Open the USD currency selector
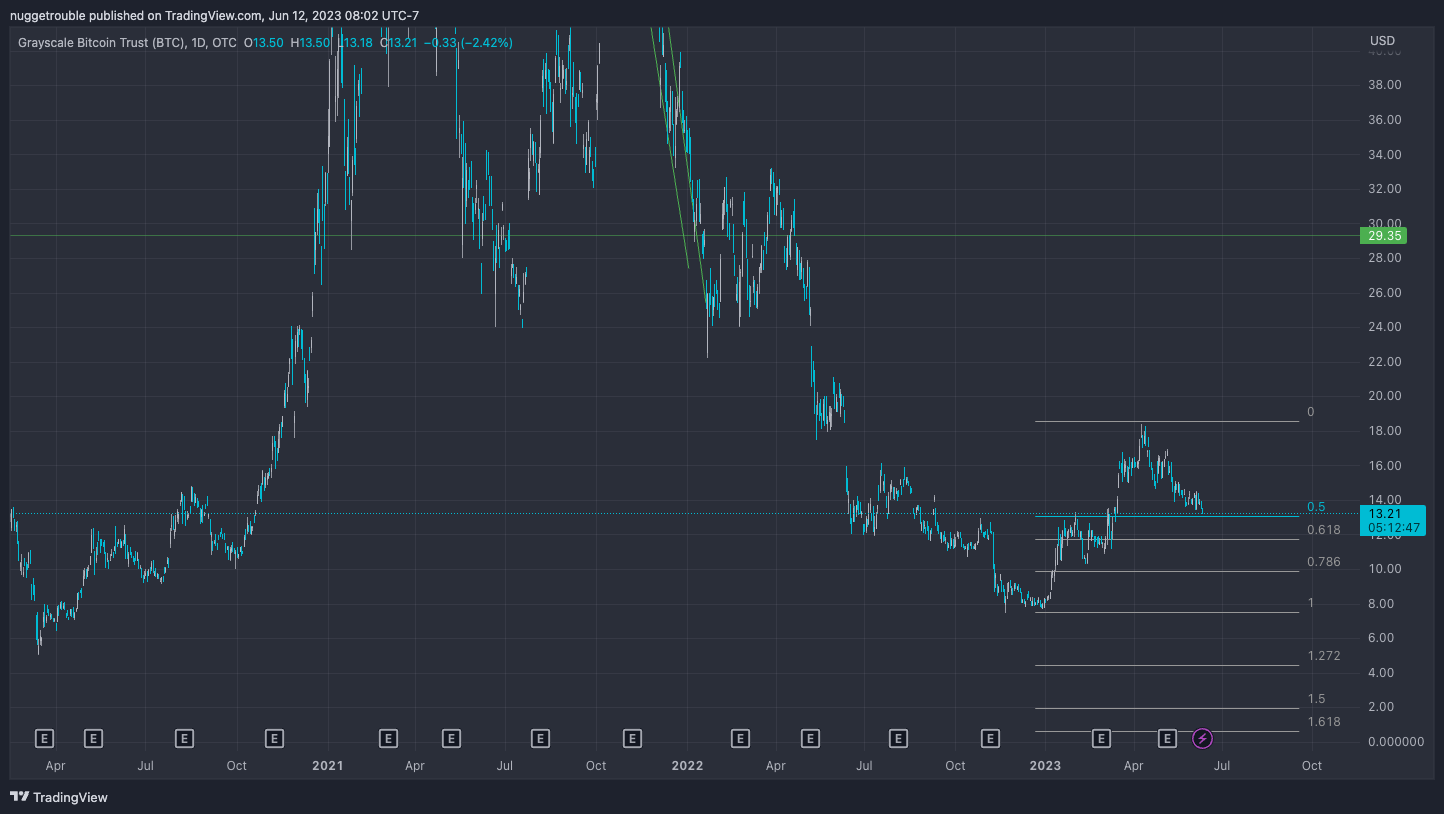This screenshot has height=814, width=1444. pos(1382,41)
